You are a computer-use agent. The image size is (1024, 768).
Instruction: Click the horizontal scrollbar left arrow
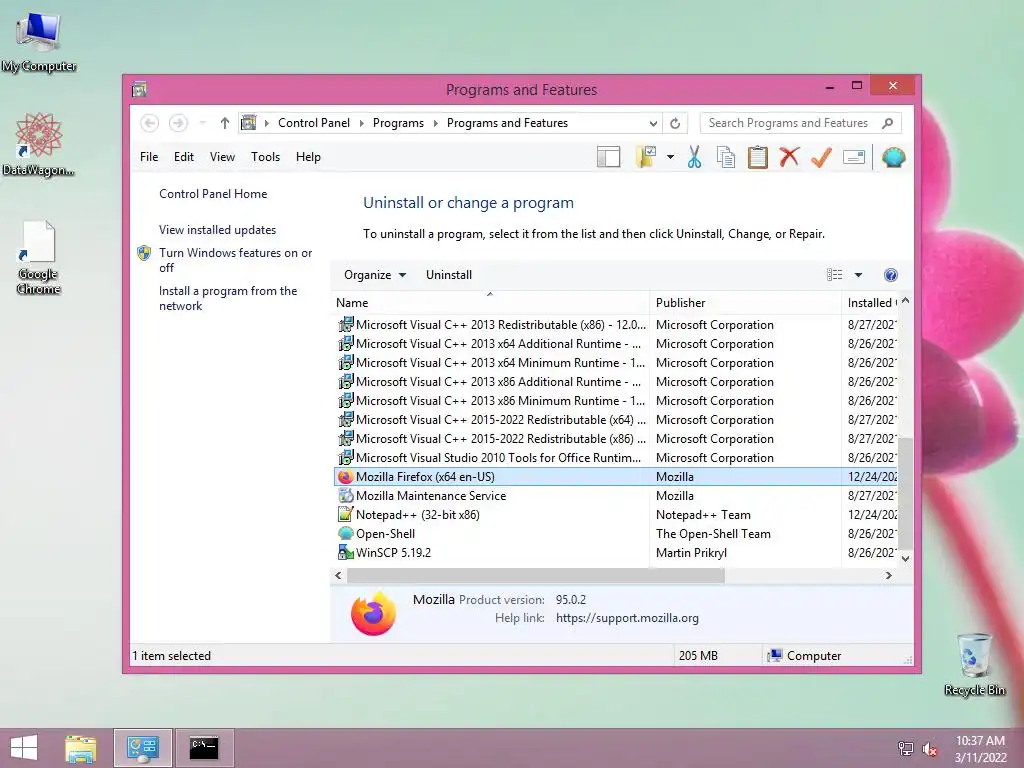(x=338, y=575)
